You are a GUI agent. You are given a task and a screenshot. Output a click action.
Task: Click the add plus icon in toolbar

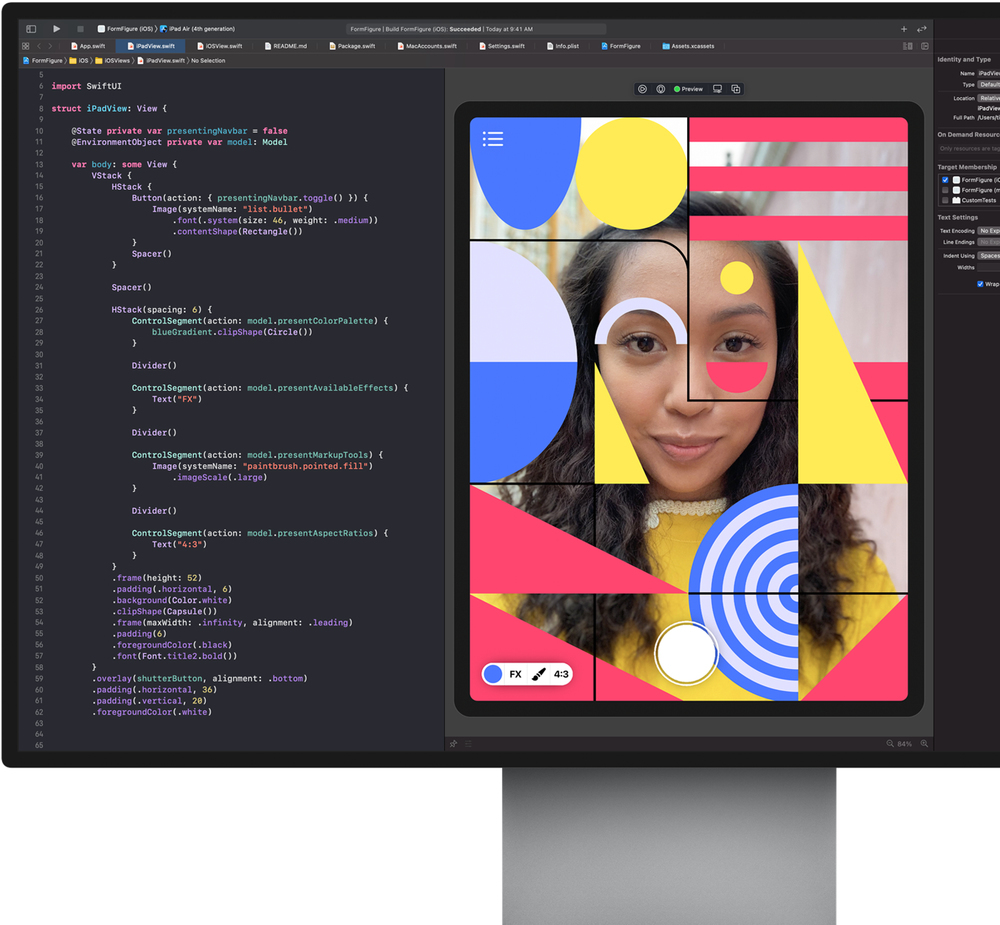pos(904,29)
